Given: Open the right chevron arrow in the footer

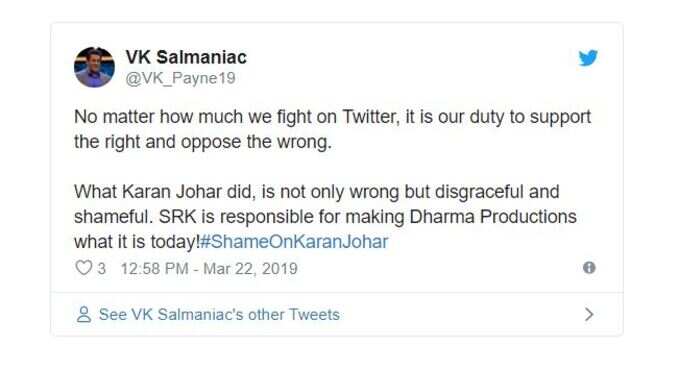Looking at the screenshot, I should click(x=588, y=314).
